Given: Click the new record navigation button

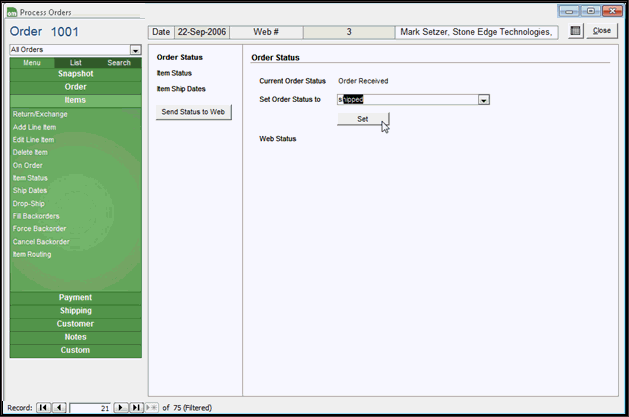Looking at the screenshot, I should point(151,408).
